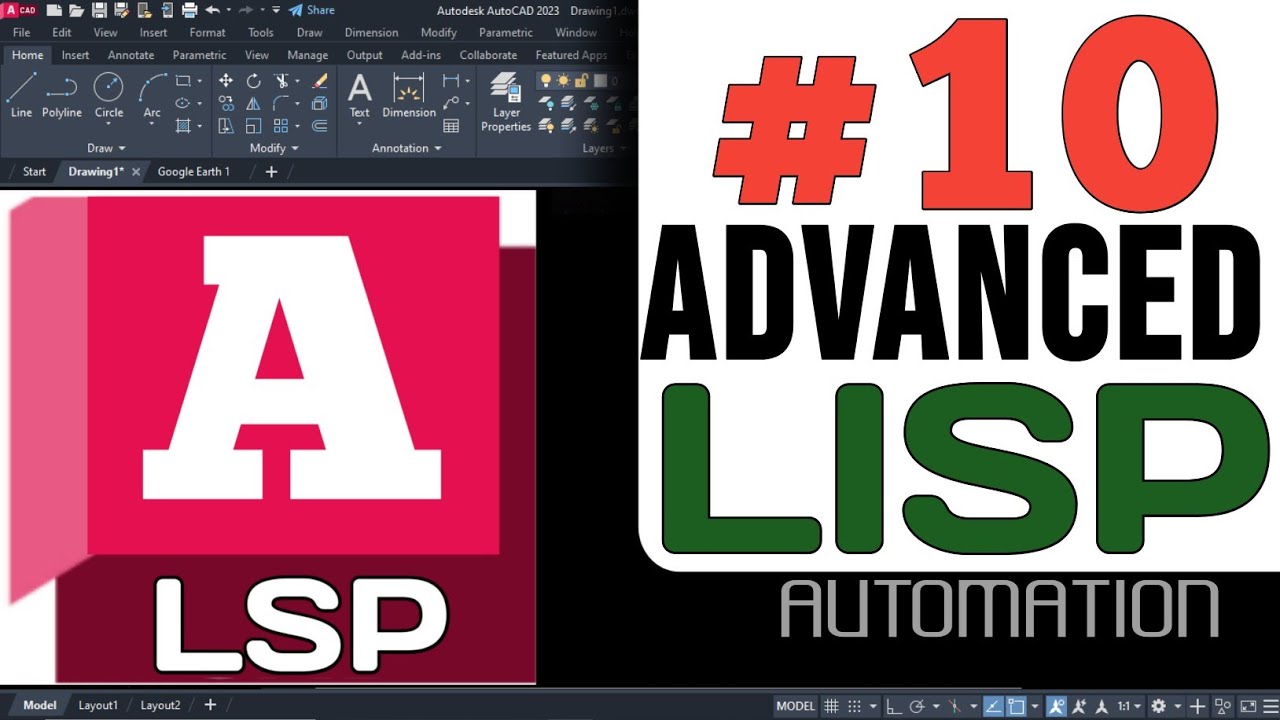Expand the Annotation panel title
The height and width of the screenshot is (720, 1280).
(x=406, y=148)
